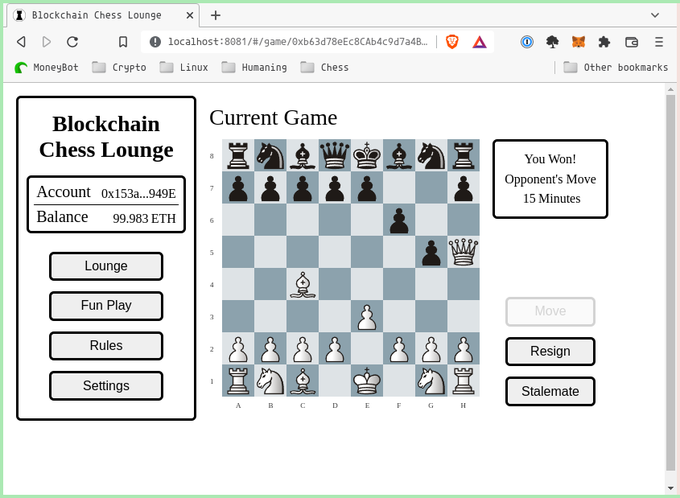This screenshot has height=498, width=680.
Task: Select the black king on E8
Action: pos(367,155)
